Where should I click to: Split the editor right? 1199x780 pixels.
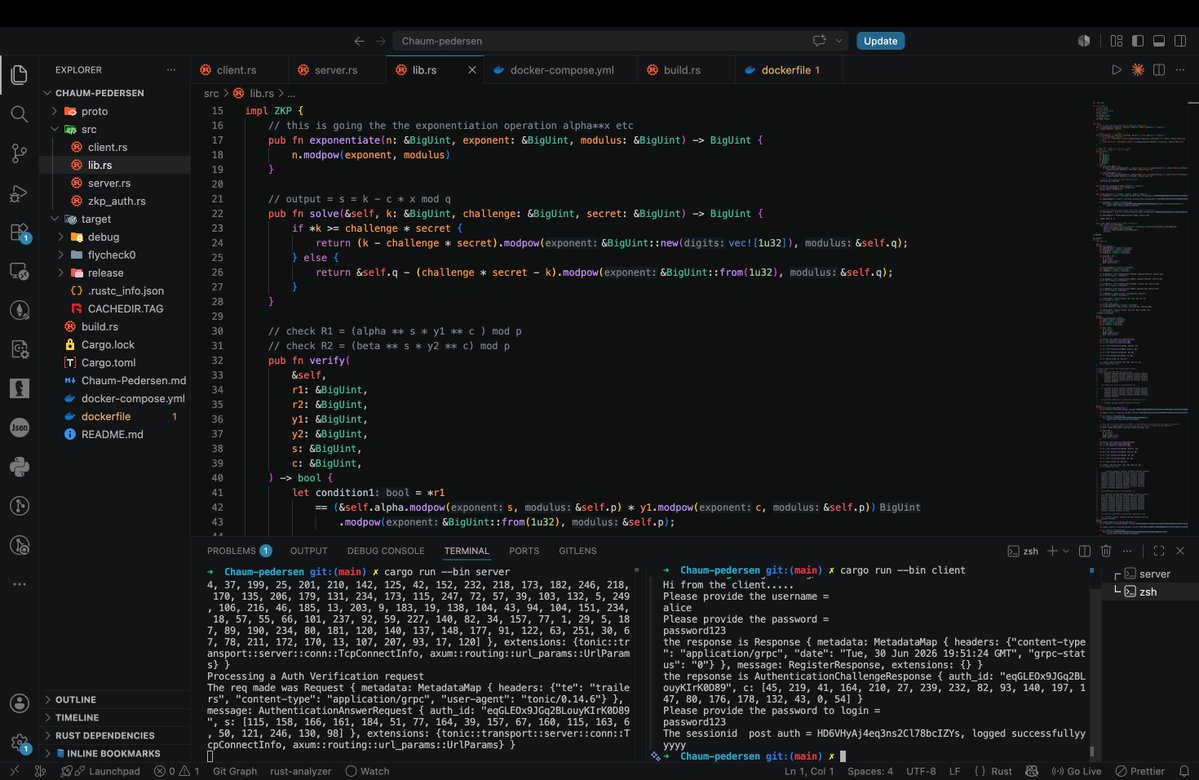[1159, 70]
